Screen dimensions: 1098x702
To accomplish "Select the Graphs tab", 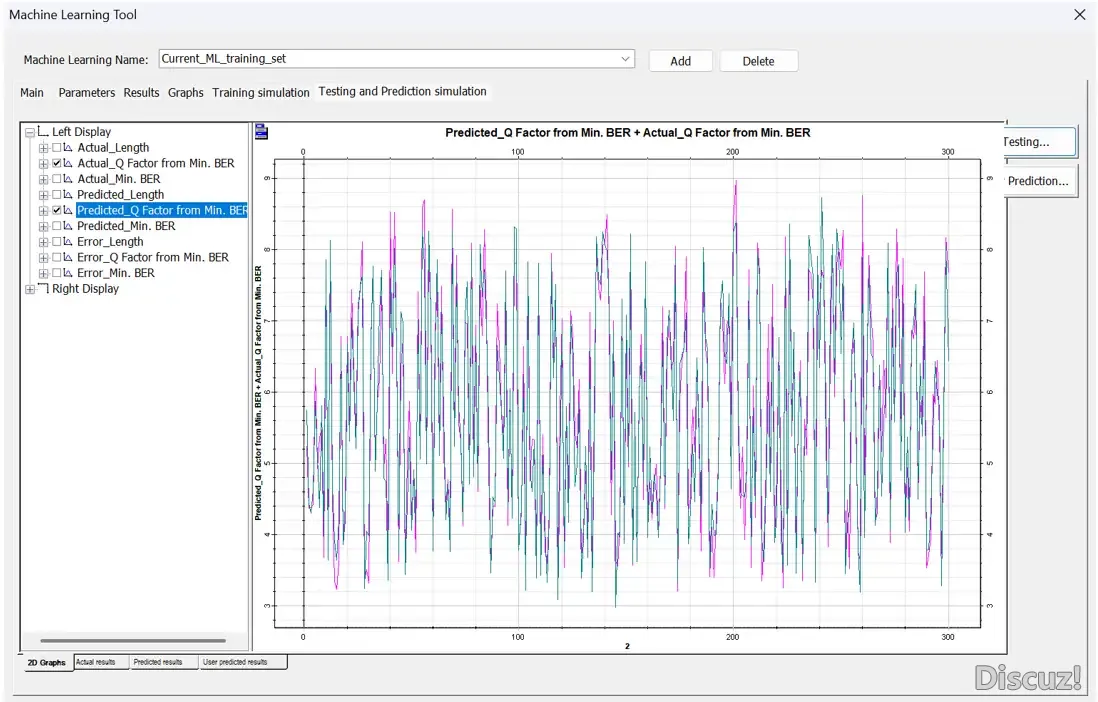I will (x=186, y=92).
